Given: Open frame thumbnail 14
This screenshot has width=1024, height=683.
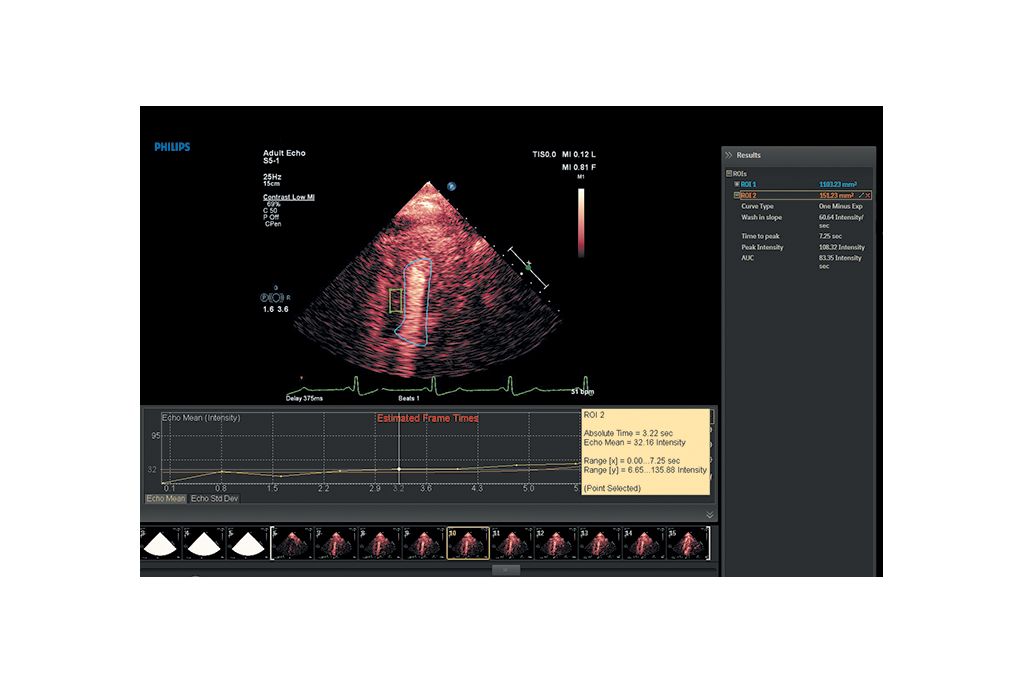Looking at the screenshot, I should (x=644, y=543).
